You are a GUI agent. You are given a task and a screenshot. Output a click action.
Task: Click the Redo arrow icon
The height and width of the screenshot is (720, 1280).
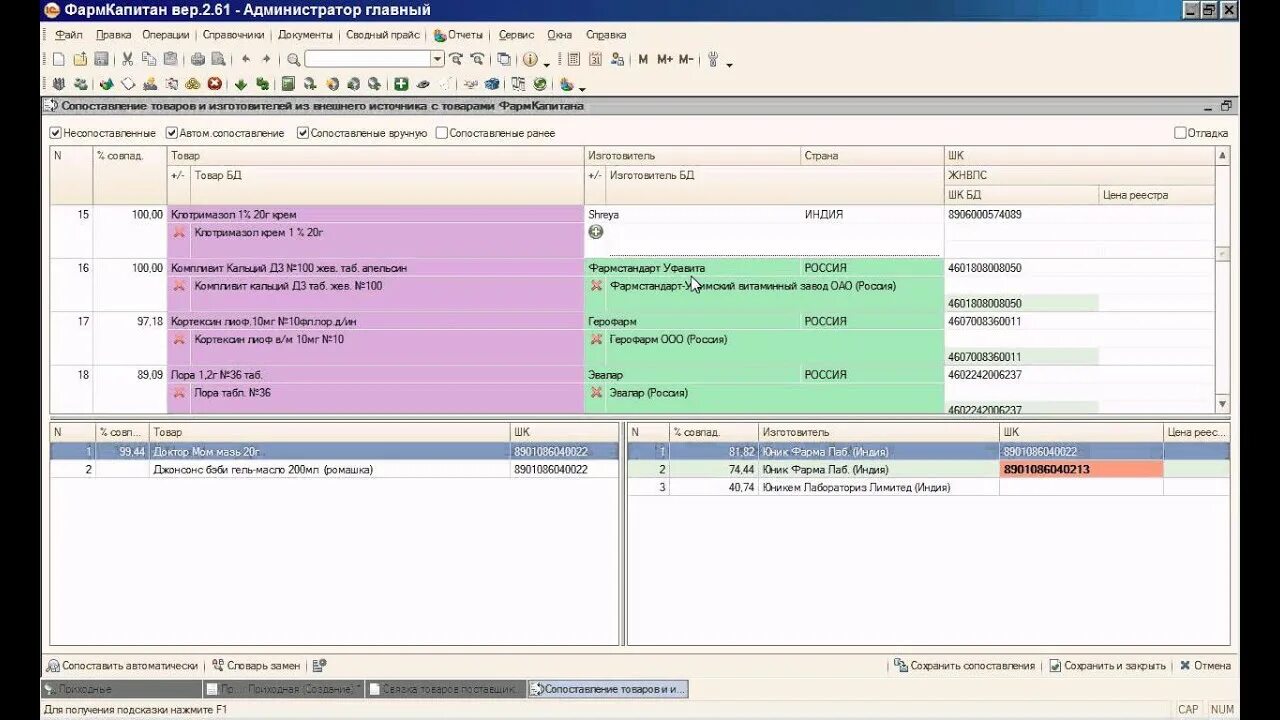(267, 60)
